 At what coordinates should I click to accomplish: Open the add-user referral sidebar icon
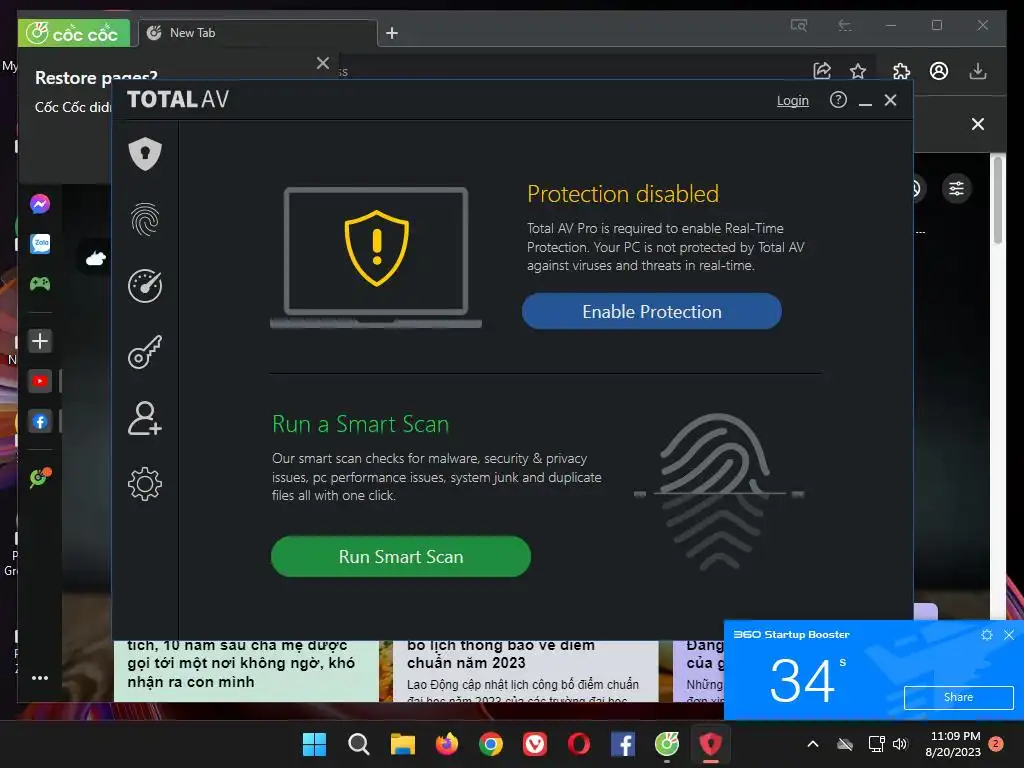tap(145, 418)
